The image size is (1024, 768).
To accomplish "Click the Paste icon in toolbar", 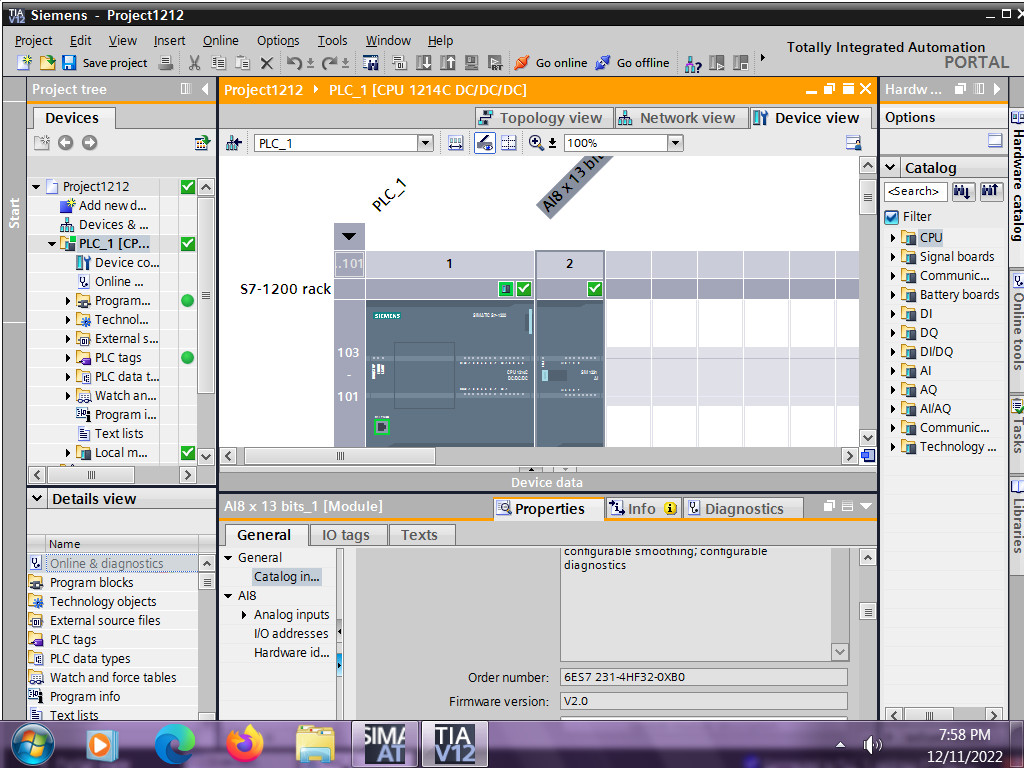I will click(242, 63).
